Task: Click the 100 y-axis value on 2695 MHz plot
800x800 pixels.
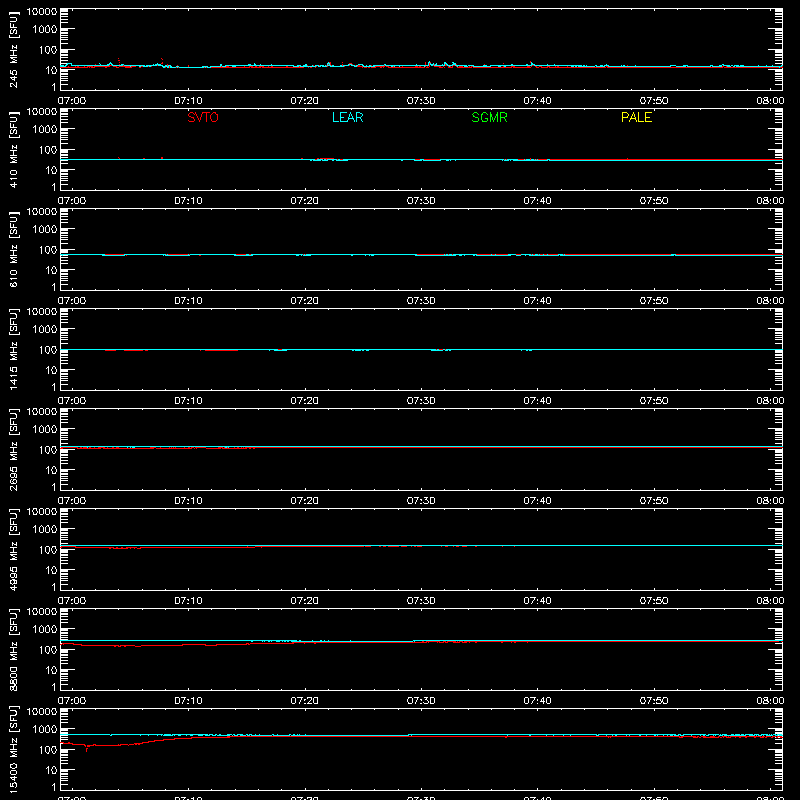Action: (x=48, y=450)
